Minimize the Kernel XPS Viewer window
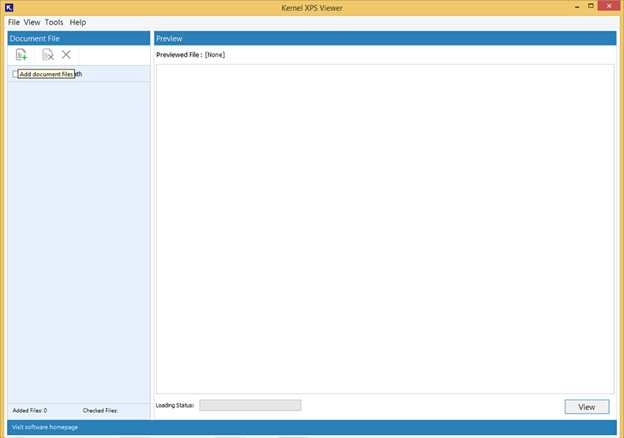 577,6
